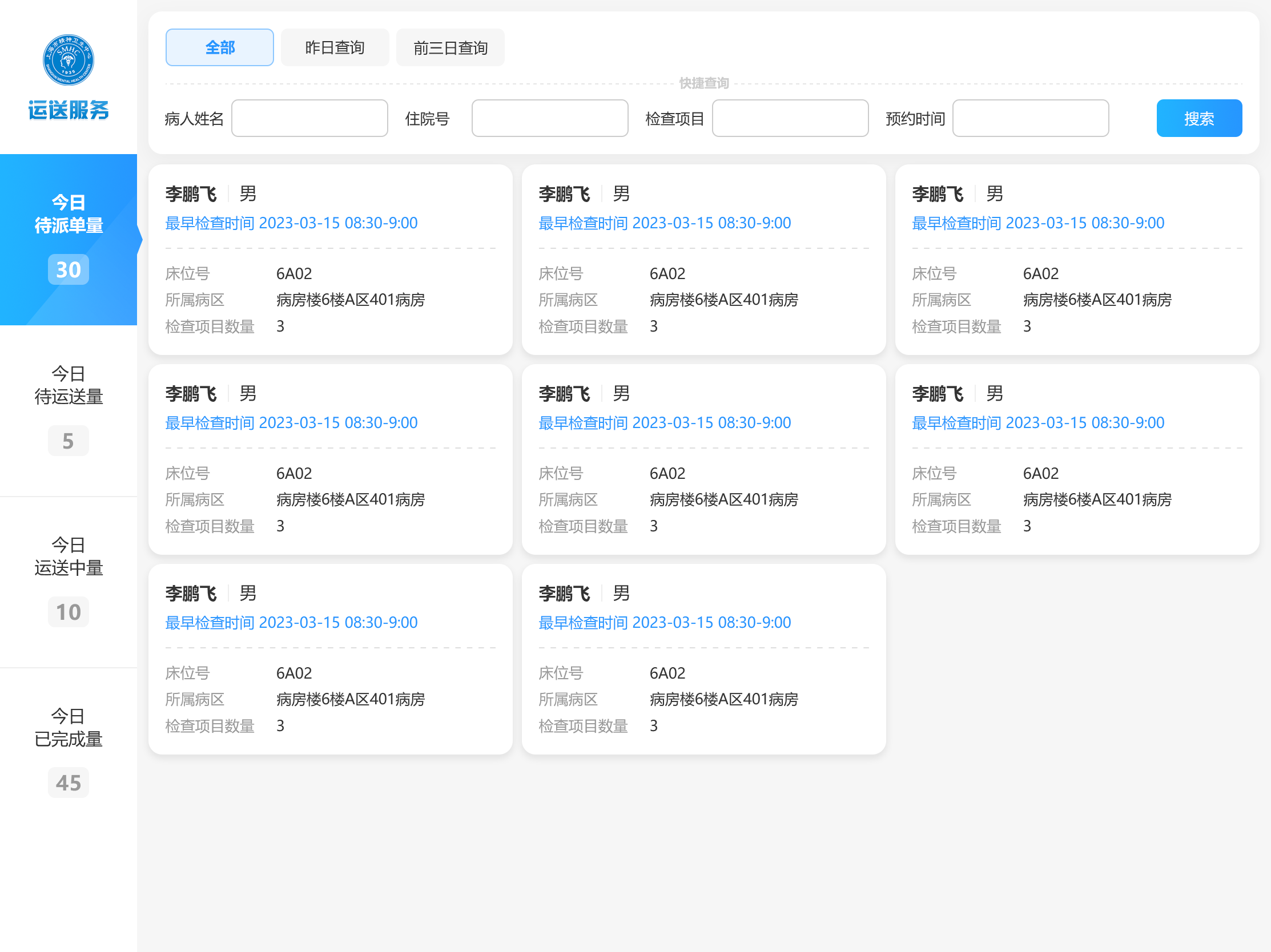Open 今日待派单量 sidebar section
1271x952 pixels.
click(69, 240)
